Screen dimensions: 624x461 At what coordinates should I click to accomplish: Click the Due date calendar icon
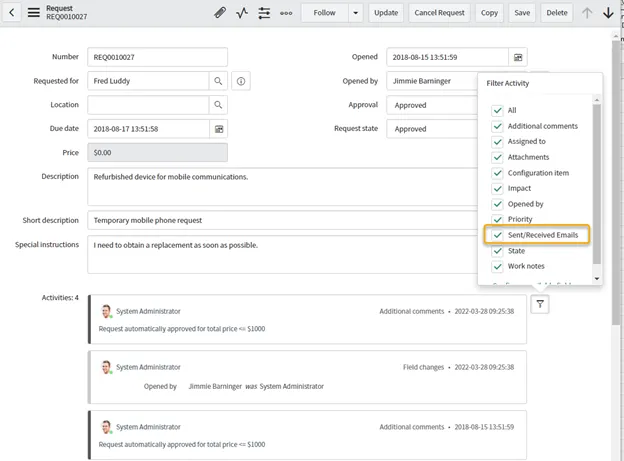[x=218, y=129]
